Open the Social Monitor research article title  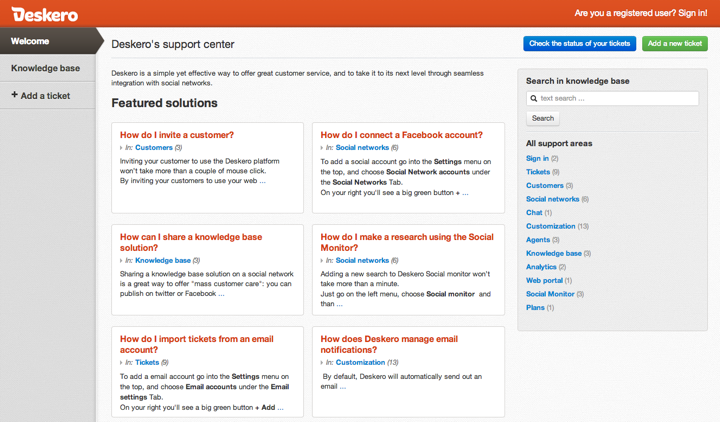click(x=407, y=242)
